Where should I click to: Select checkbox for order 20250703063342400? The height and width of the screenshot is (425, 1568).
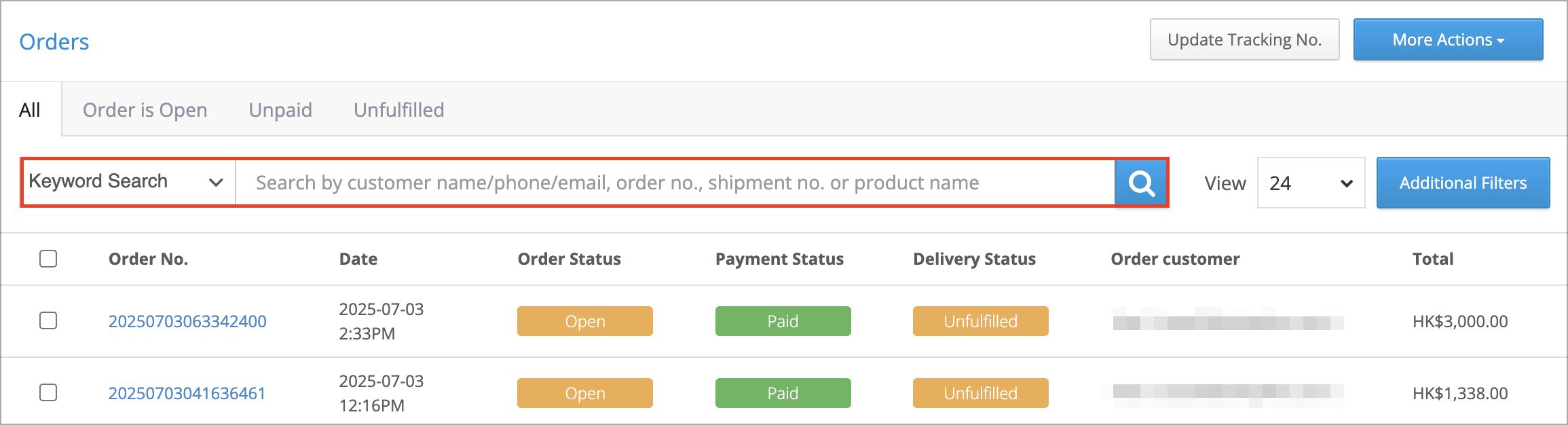pyautogui.click(x=48, y=320)
